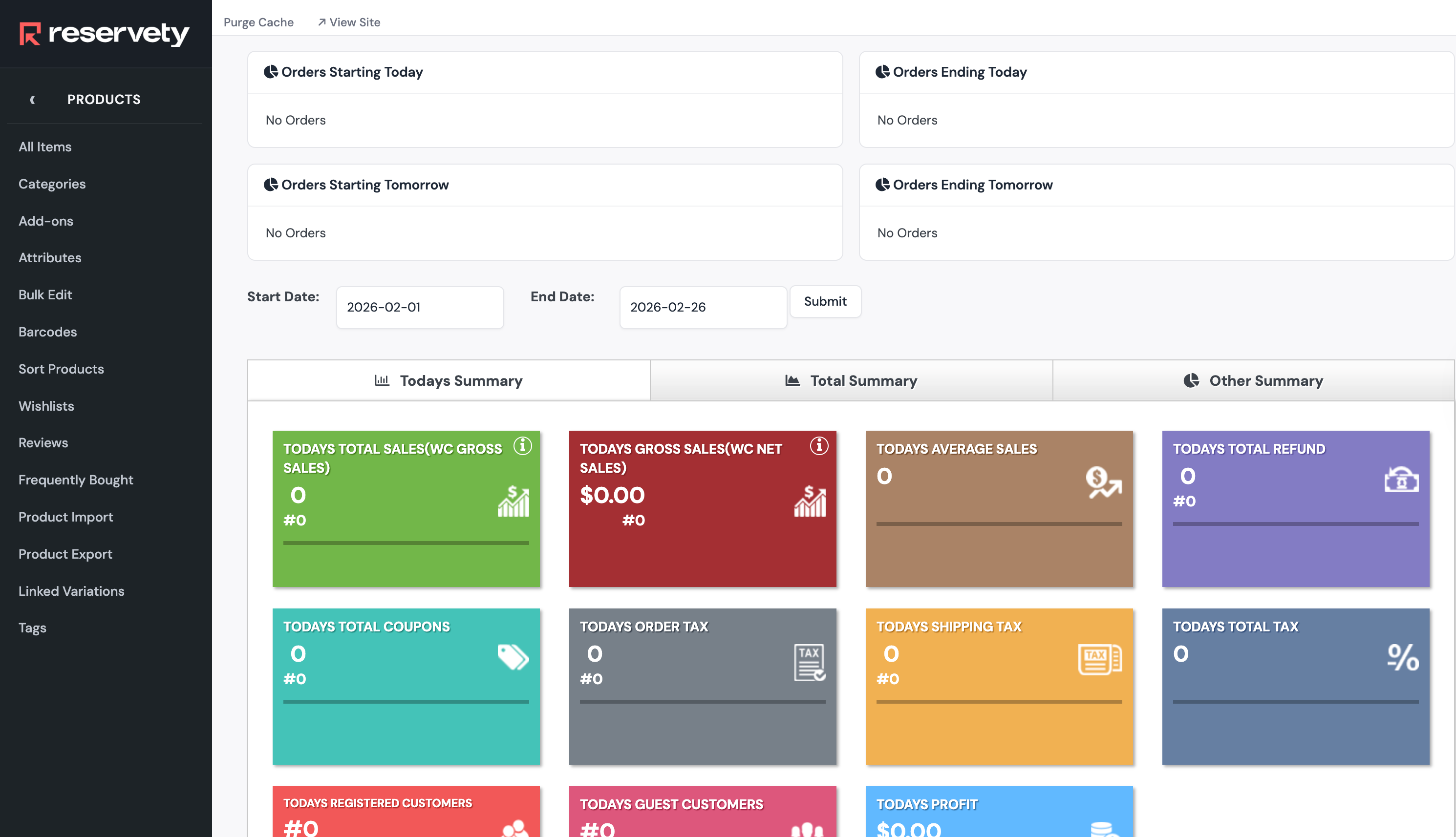Open View Site link
The width and height of the screenshot is (1456, 837).
coord(349,22)
